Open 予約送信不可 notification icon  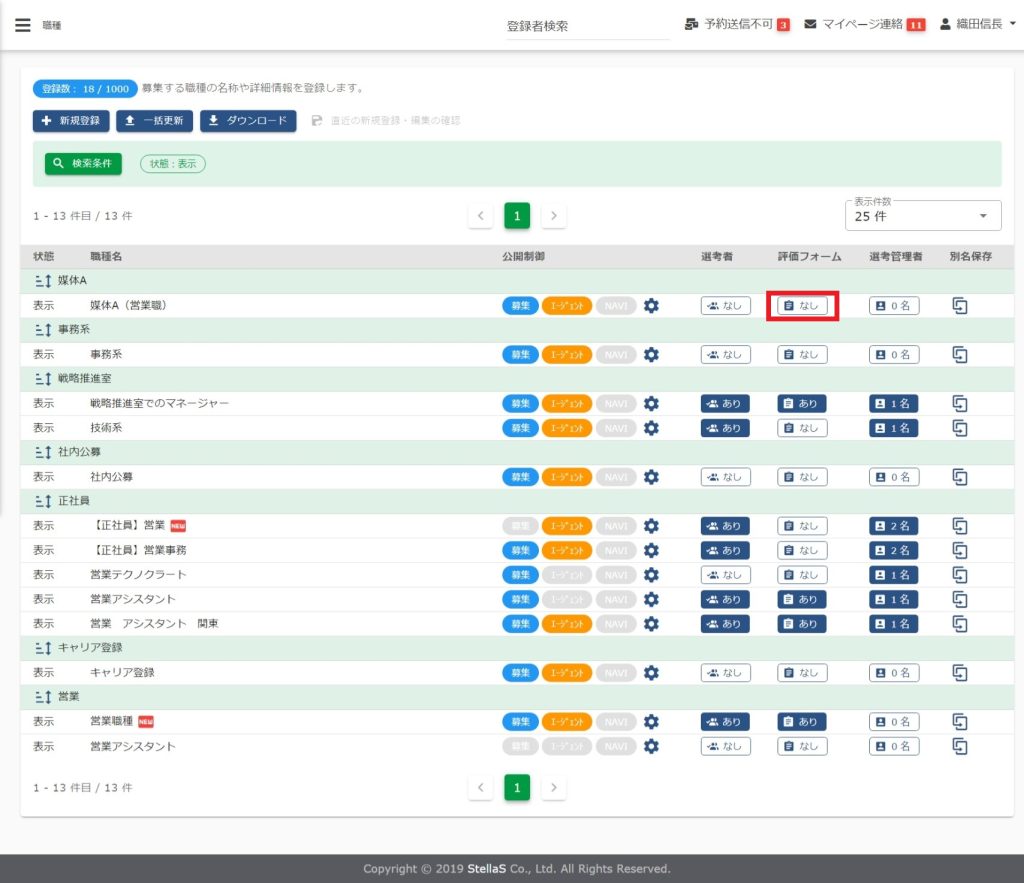[x=691, y=24]
